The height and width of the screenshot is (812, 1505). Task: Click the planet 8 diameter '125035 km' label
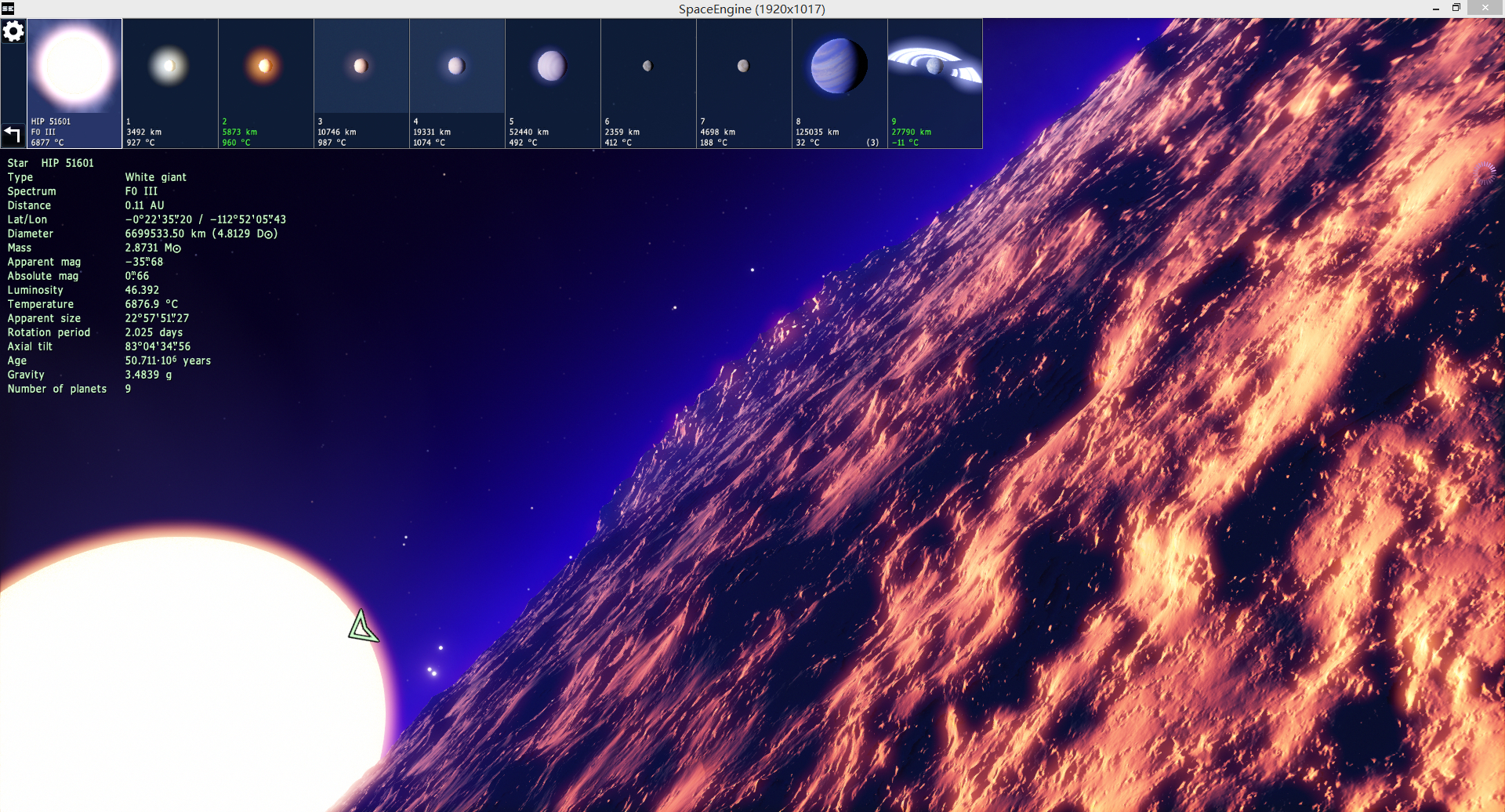point(818,132)
